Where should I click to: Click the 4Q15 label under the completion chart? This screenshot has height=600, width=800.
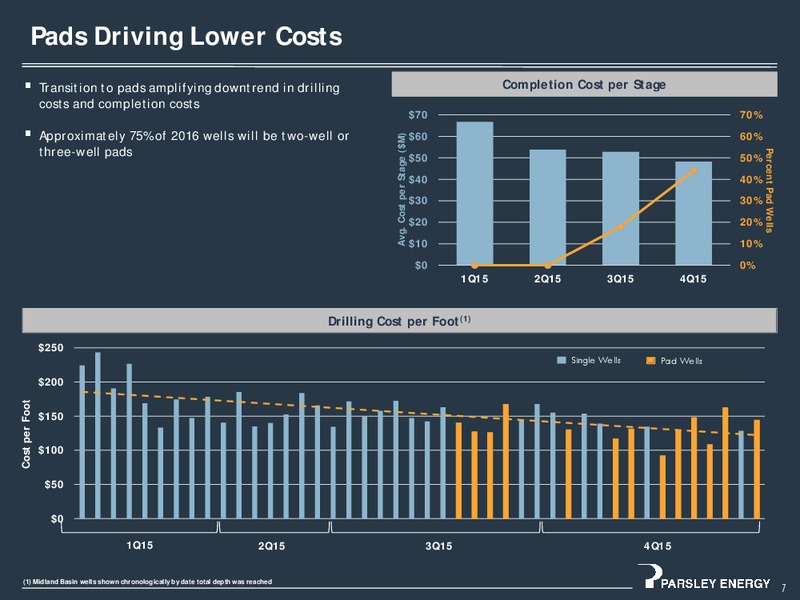pos(693,279)
